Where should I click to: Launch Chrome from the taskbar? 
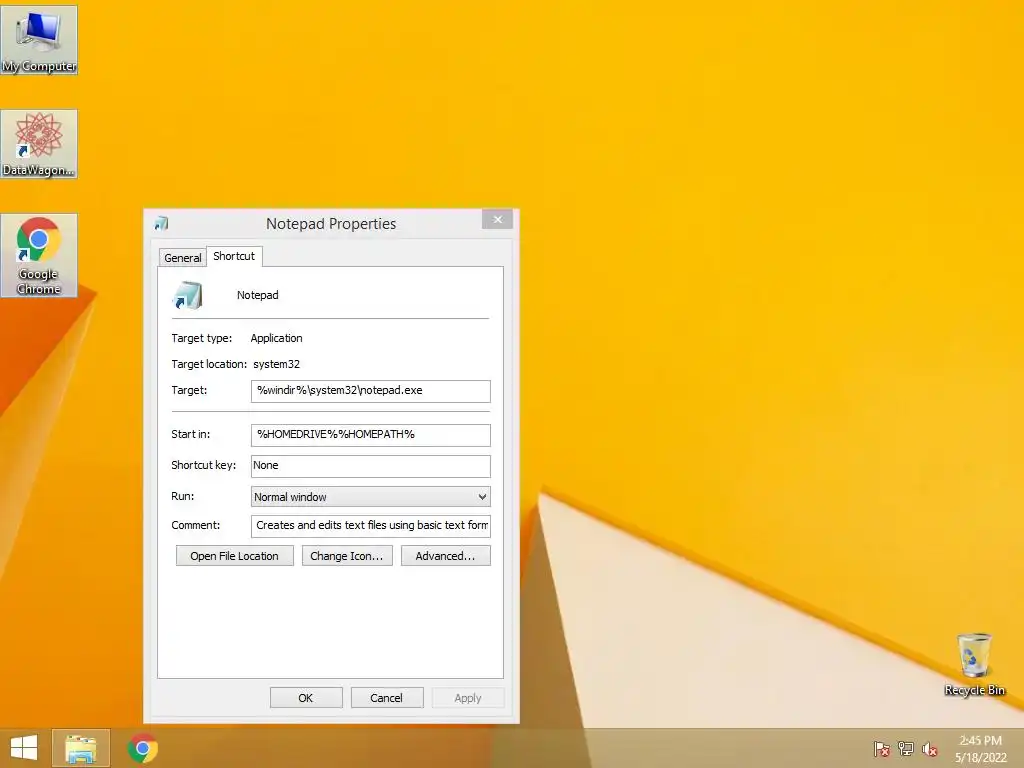142,748
